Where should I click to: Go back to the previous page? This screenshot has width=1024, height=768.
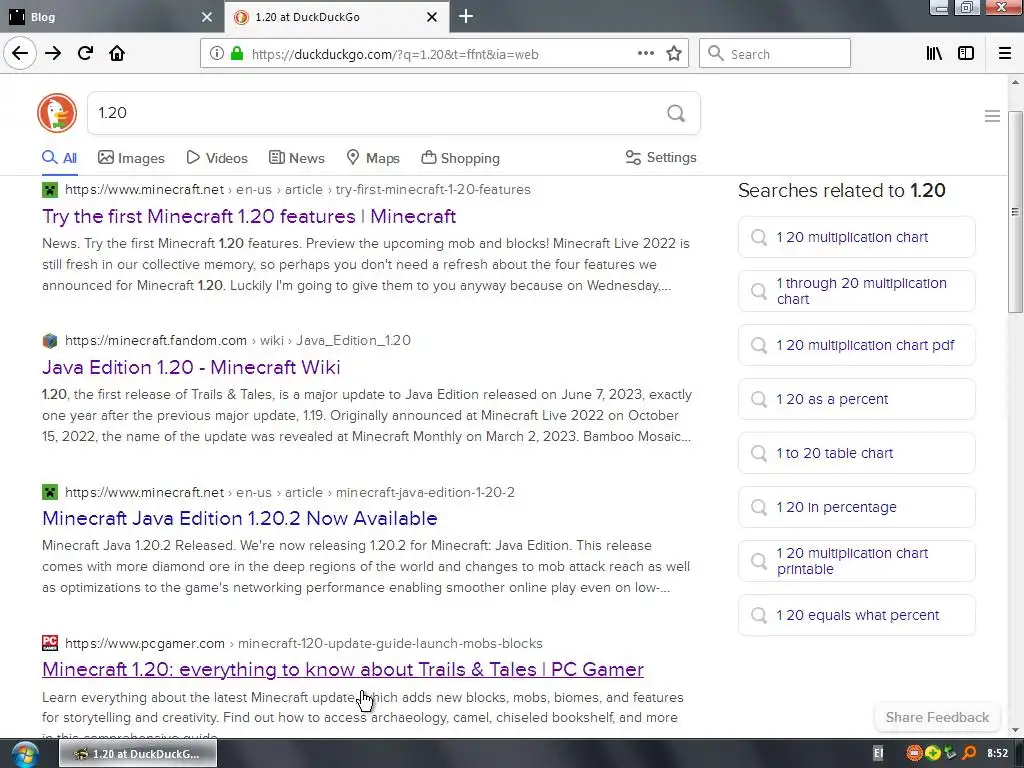pyautogui.click(x=20, y=54)
